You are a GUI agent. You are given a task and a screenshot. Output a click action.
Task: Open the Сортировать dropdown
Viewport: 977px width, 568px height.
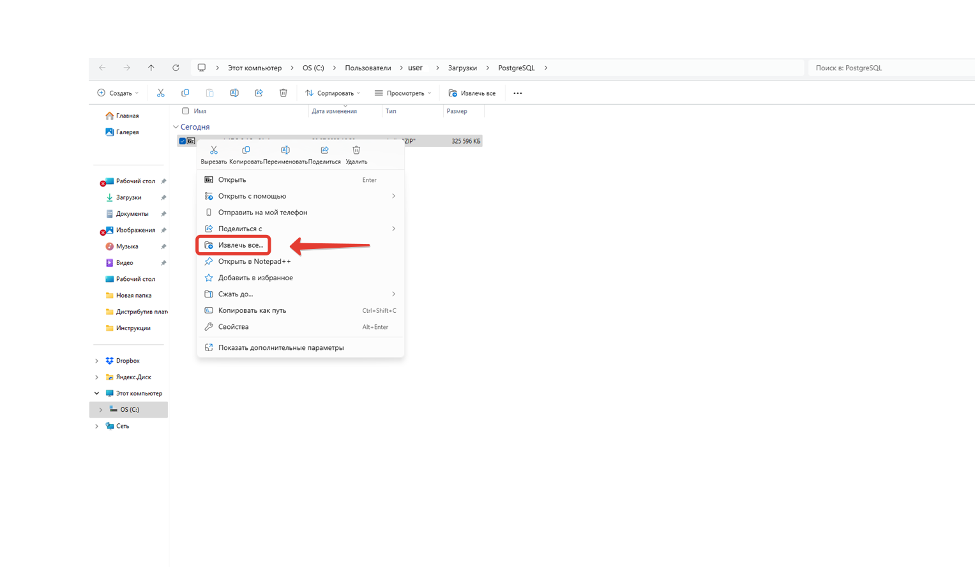tap(332, 93)
